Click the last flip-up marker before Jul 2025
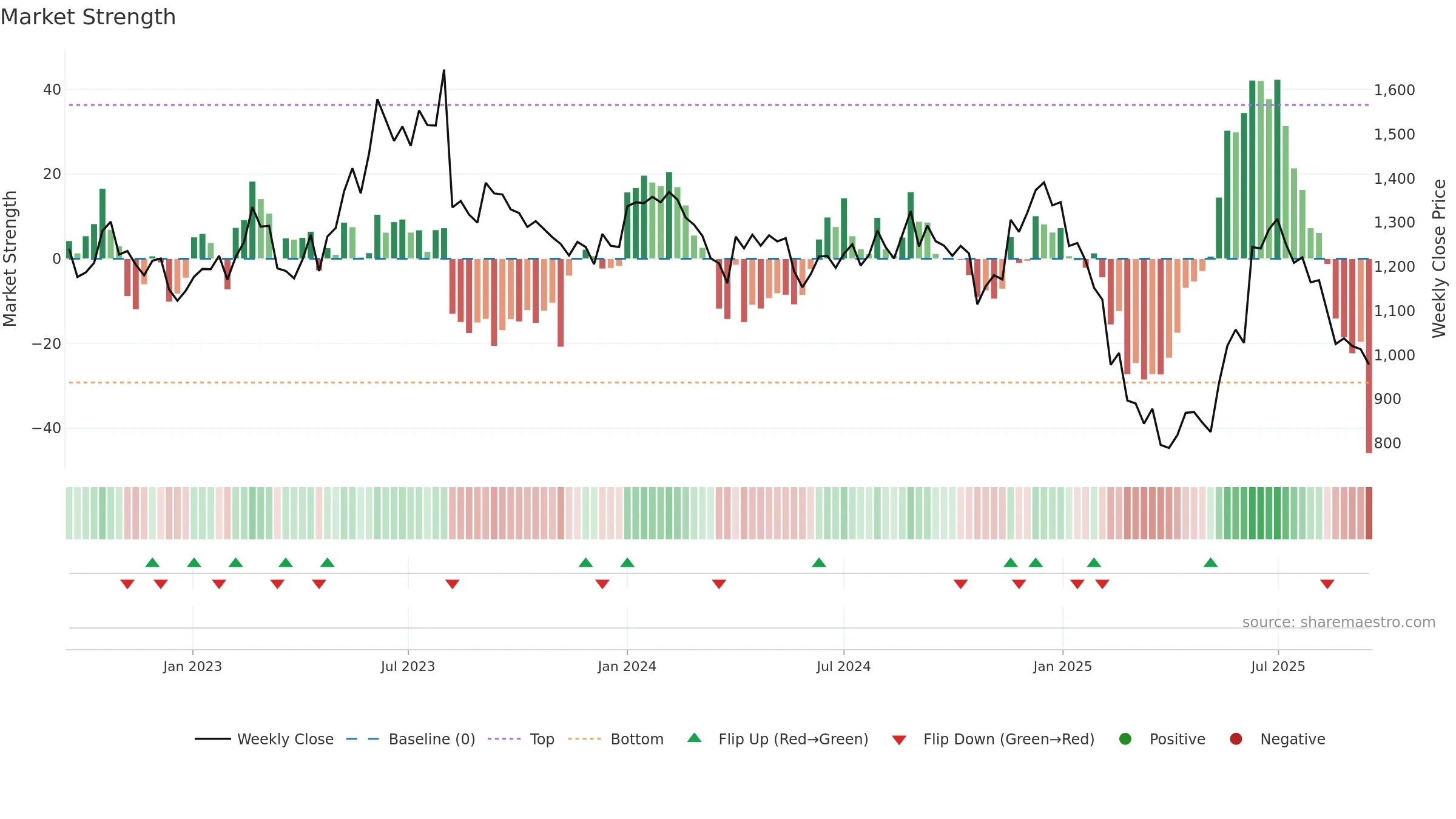The image size is (1456, 819). [x=1211, y=562]
